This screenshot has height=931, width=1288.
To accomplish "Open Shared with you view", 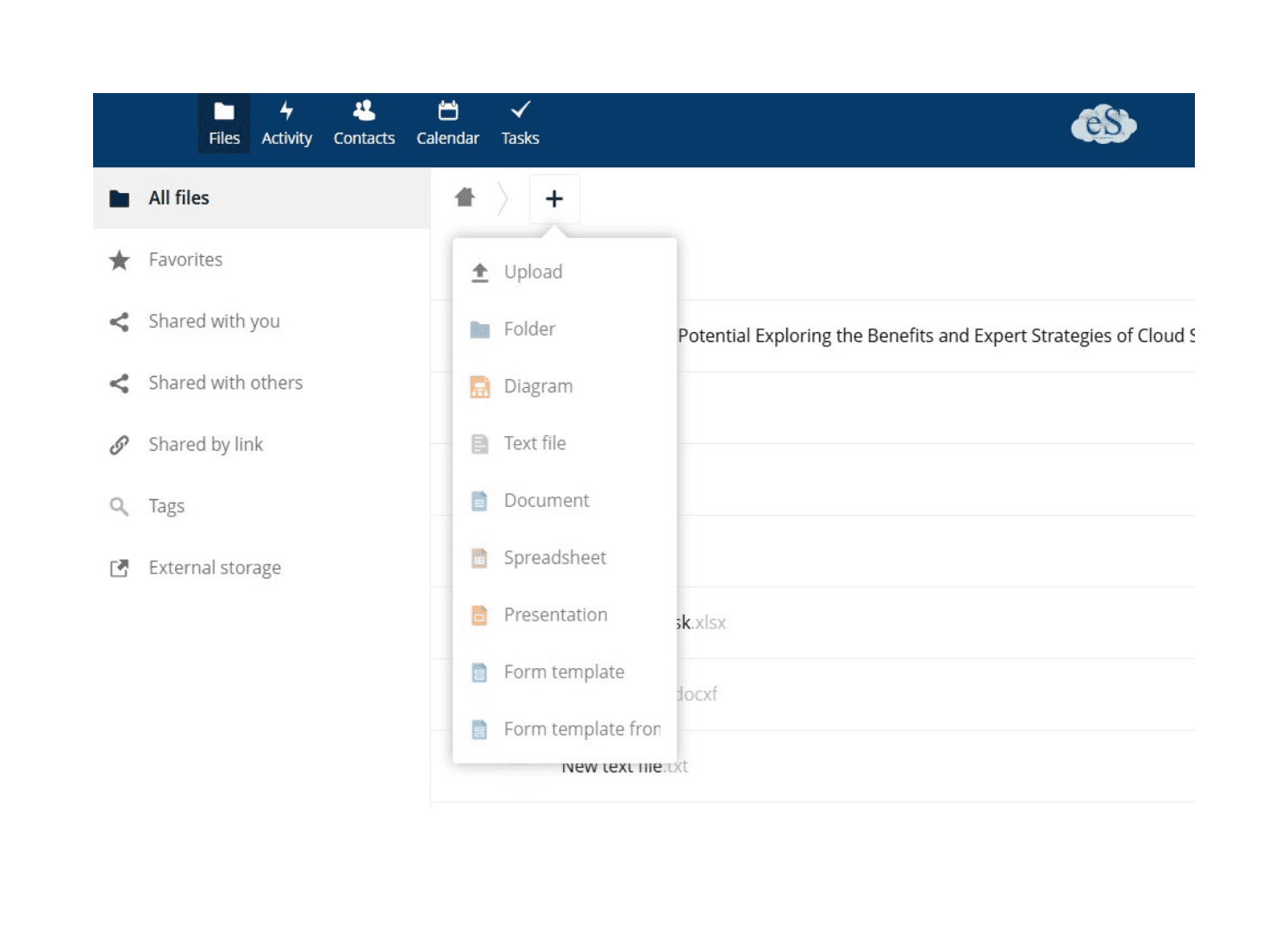I will tap(214, 321).
